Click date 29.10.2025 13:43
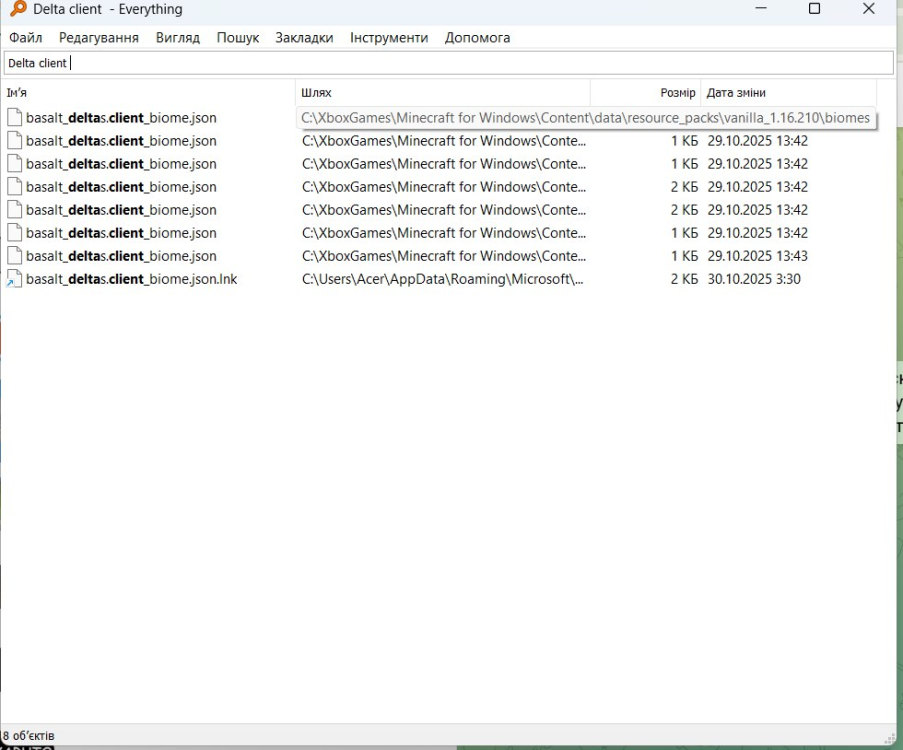 [757, 256]
